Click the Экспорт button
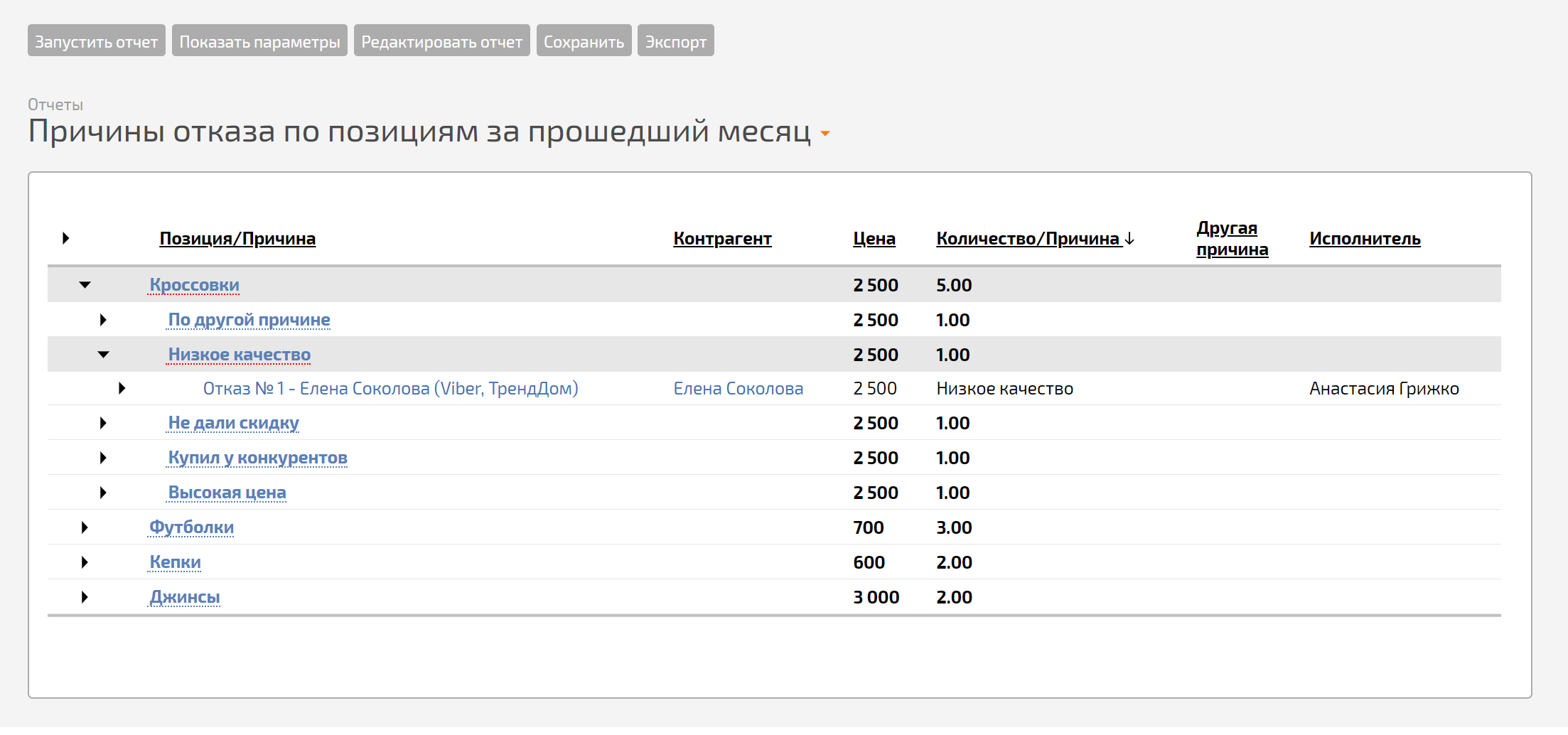 tap(676, 41)
